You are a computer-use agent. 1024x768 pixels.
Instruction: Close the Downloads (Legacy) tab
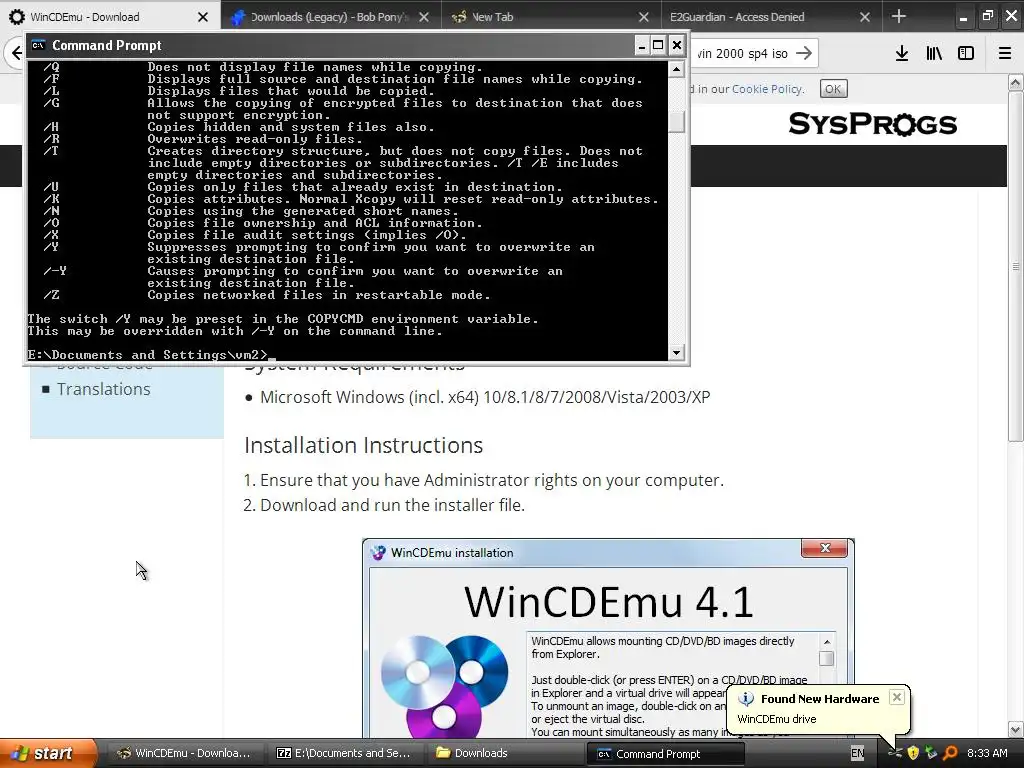(424, 17)
